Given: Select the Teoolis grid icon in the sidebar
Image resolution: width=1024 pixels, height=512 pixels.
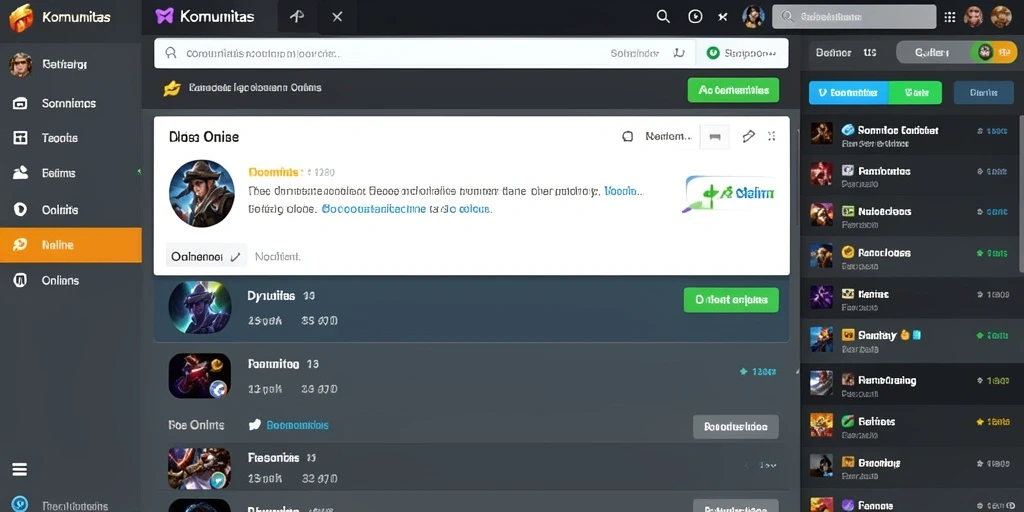Looking at the screenshot, I should (x=20, y=138).
